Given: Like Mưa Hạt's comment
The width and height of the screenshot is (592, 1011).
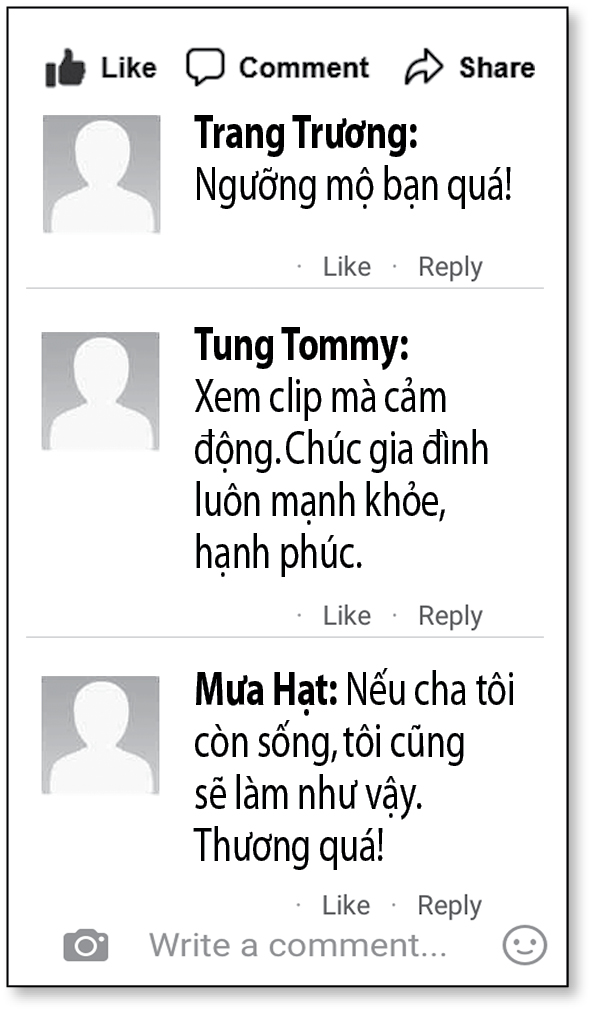Looking at the screenshot, I should coord(346,905).
